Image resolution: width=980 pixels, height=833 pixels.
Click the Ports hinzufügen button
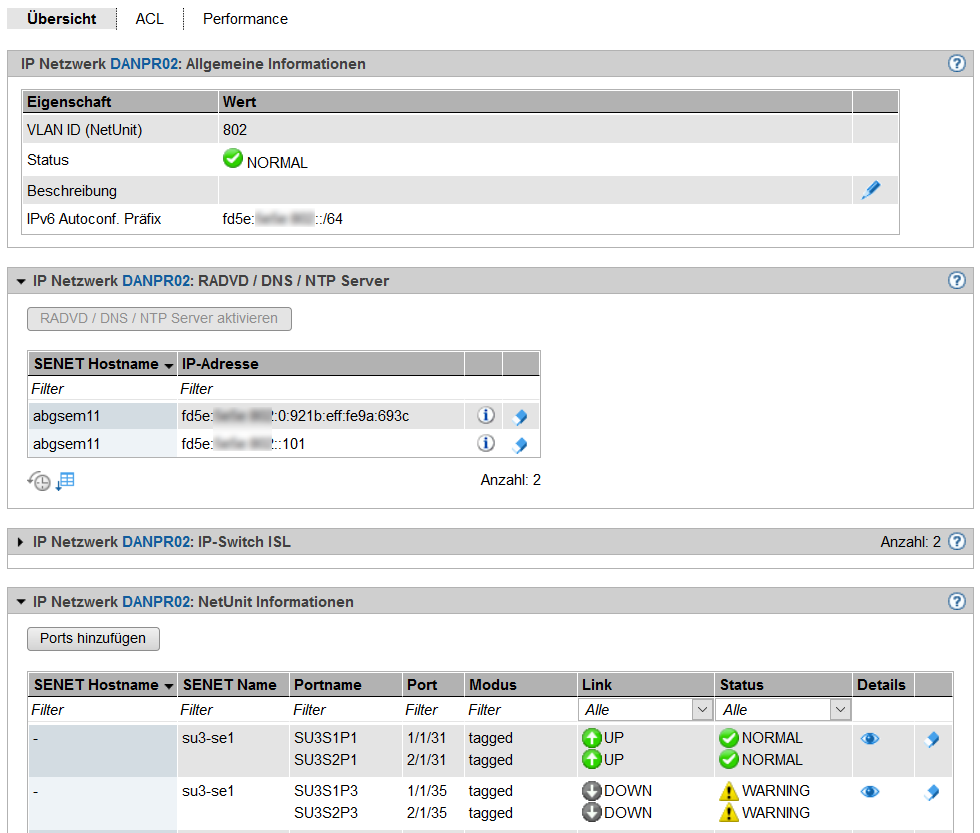pyautogui.click(x=93, y=638)
